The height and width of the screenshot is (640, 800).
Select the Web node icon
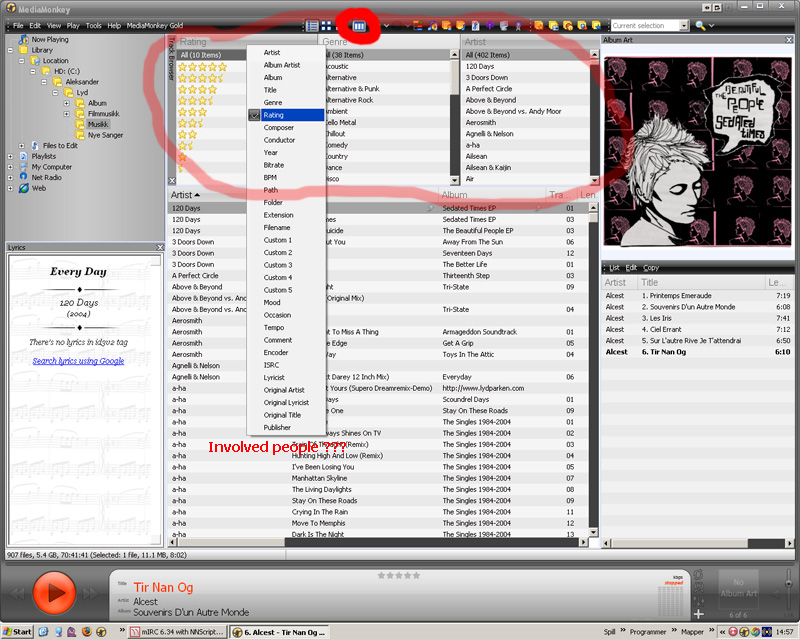pyautogui.click(x=23, y=188)
